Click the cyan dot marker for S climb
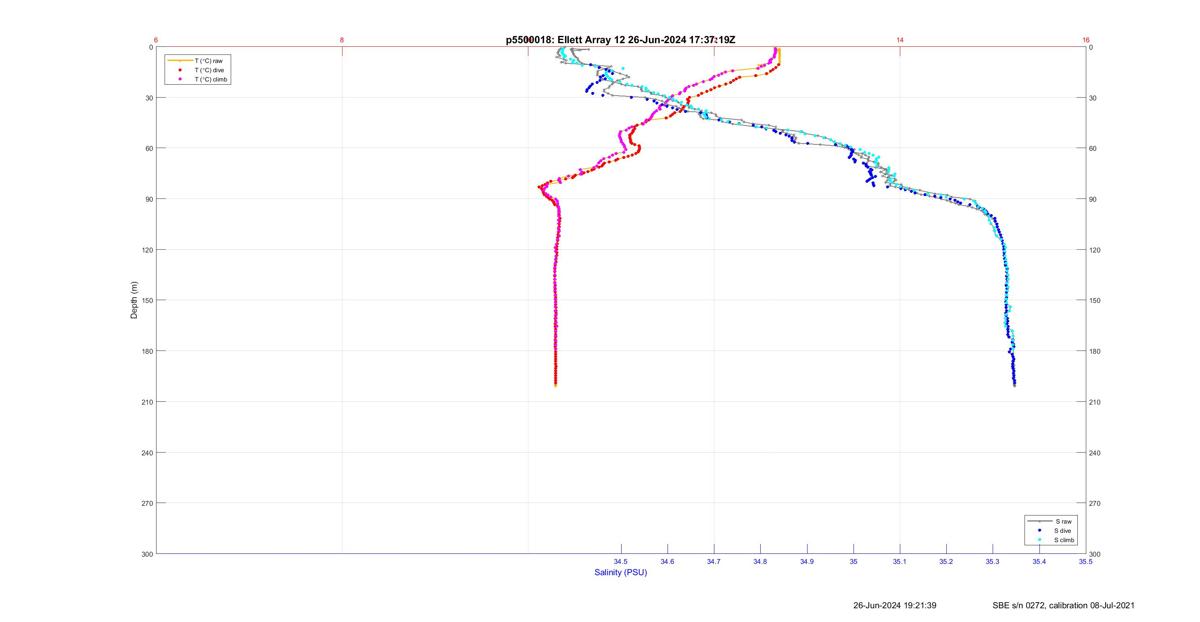 (1040, 540)
